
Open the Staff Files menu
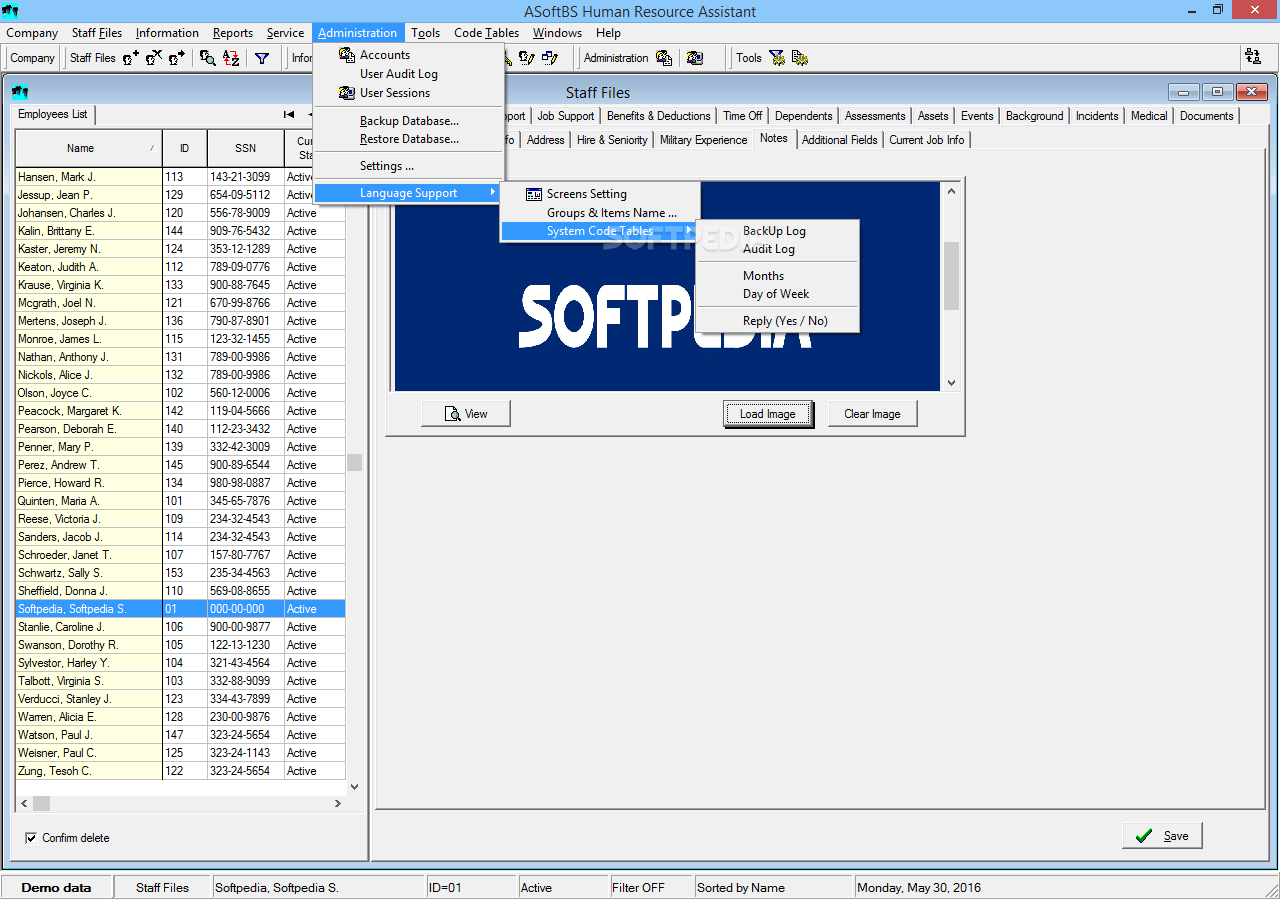[x=97, y=33]
